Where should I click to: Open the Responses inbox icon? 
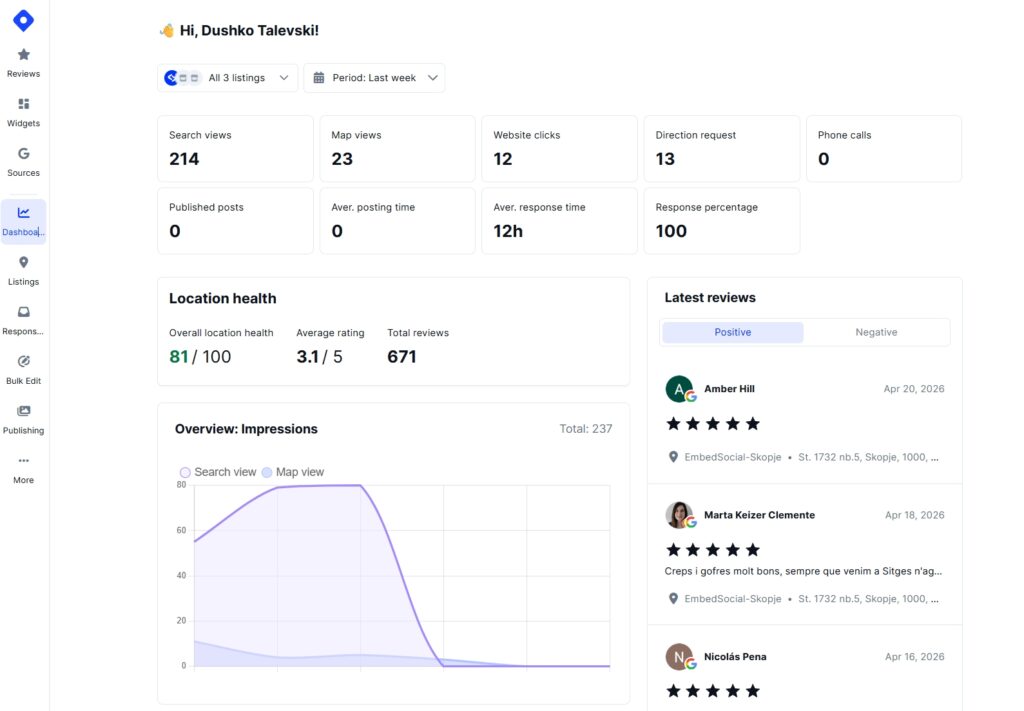tap(24, 312)
